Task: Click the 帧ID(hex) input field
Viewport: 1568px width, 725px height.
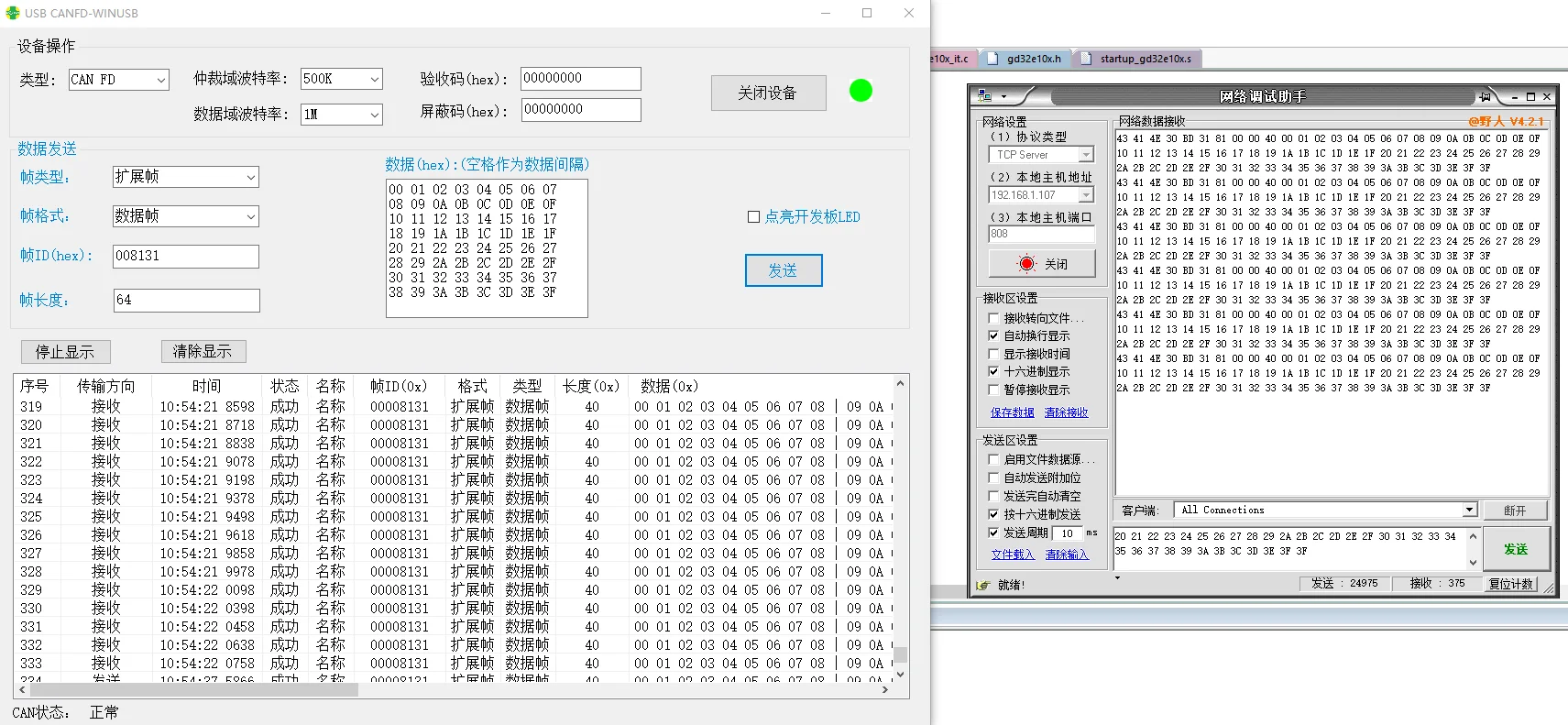Action: click(x=186, y=257)
